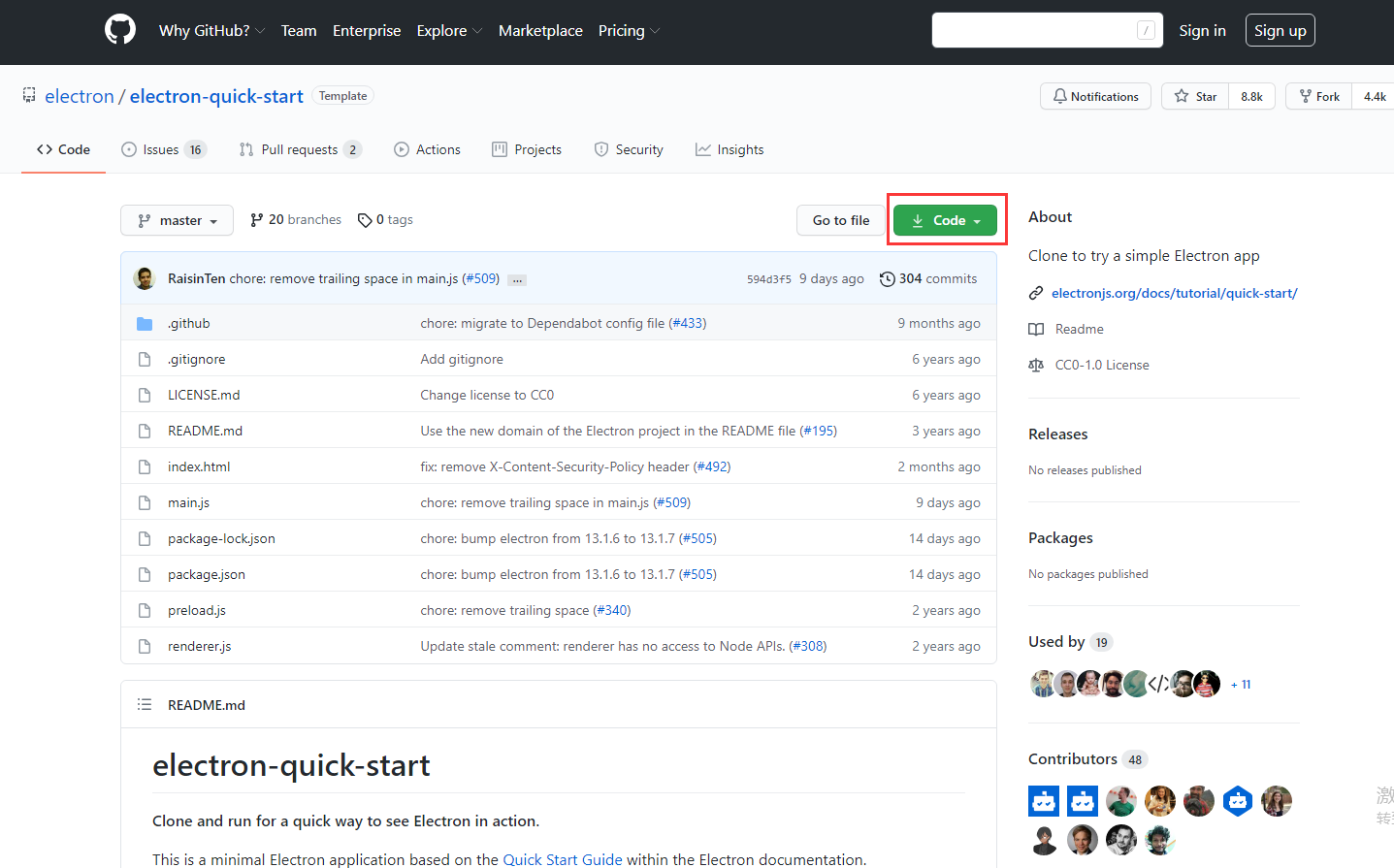
Task: Click the Go to file button
Action: coord(841,220)
